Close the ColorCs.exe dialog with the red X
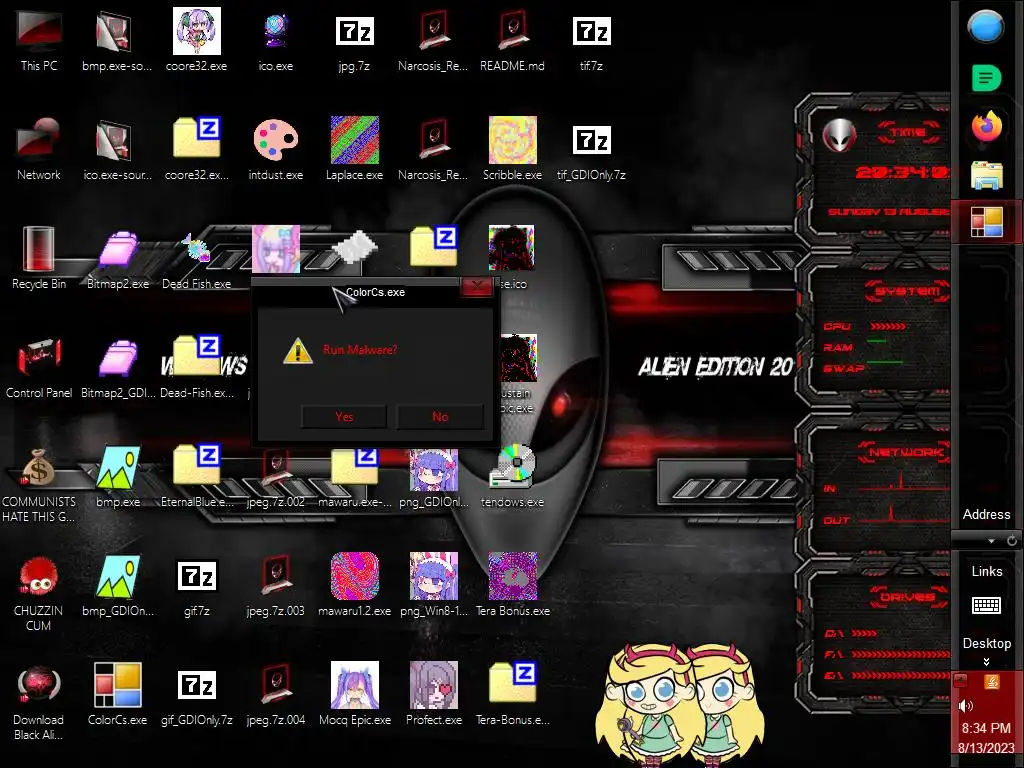Screen dimensions: 1024x768 [x=477, y=286]
